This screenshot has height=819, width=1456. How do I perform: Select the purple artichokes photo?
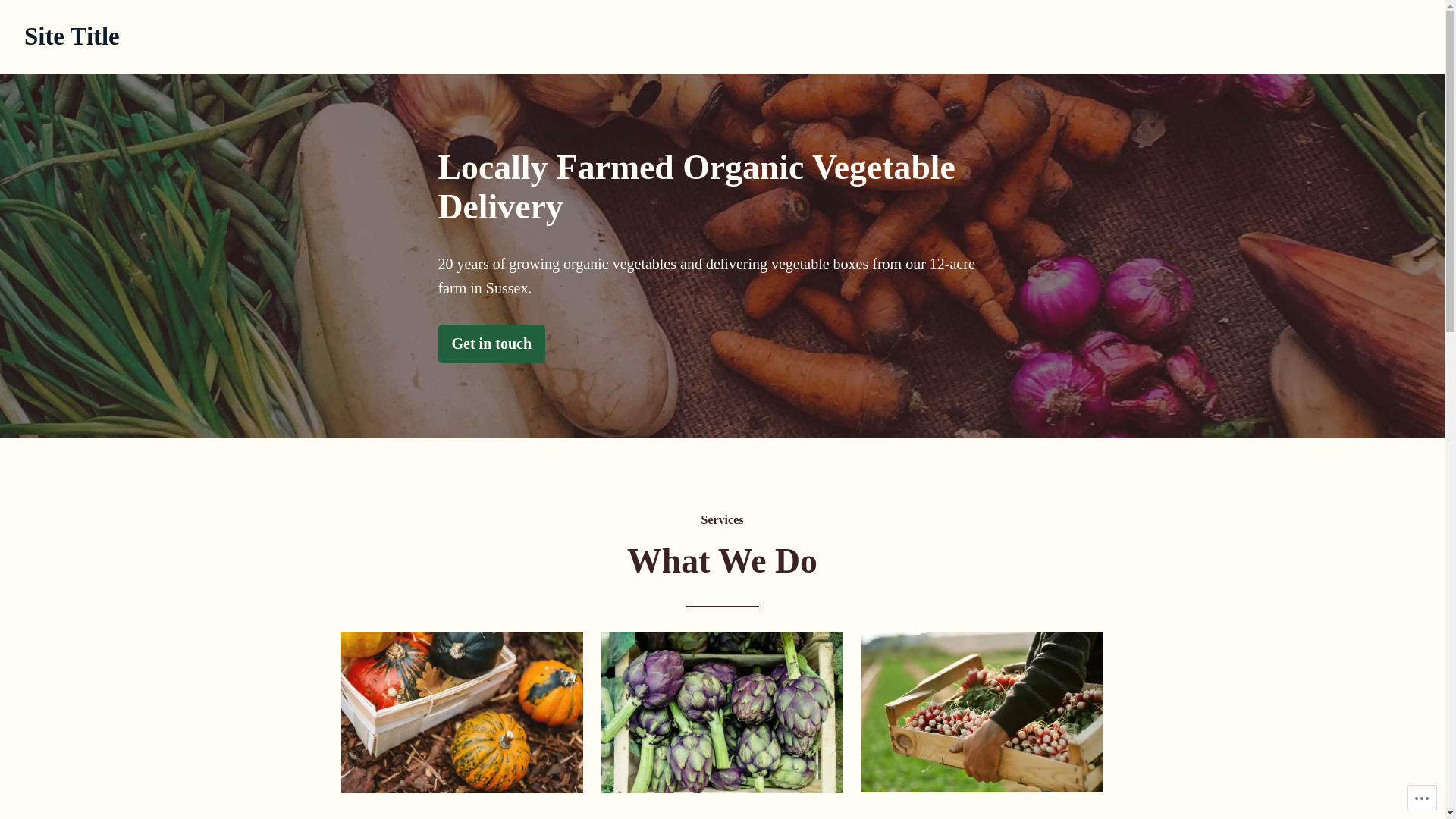pos(722,712)
